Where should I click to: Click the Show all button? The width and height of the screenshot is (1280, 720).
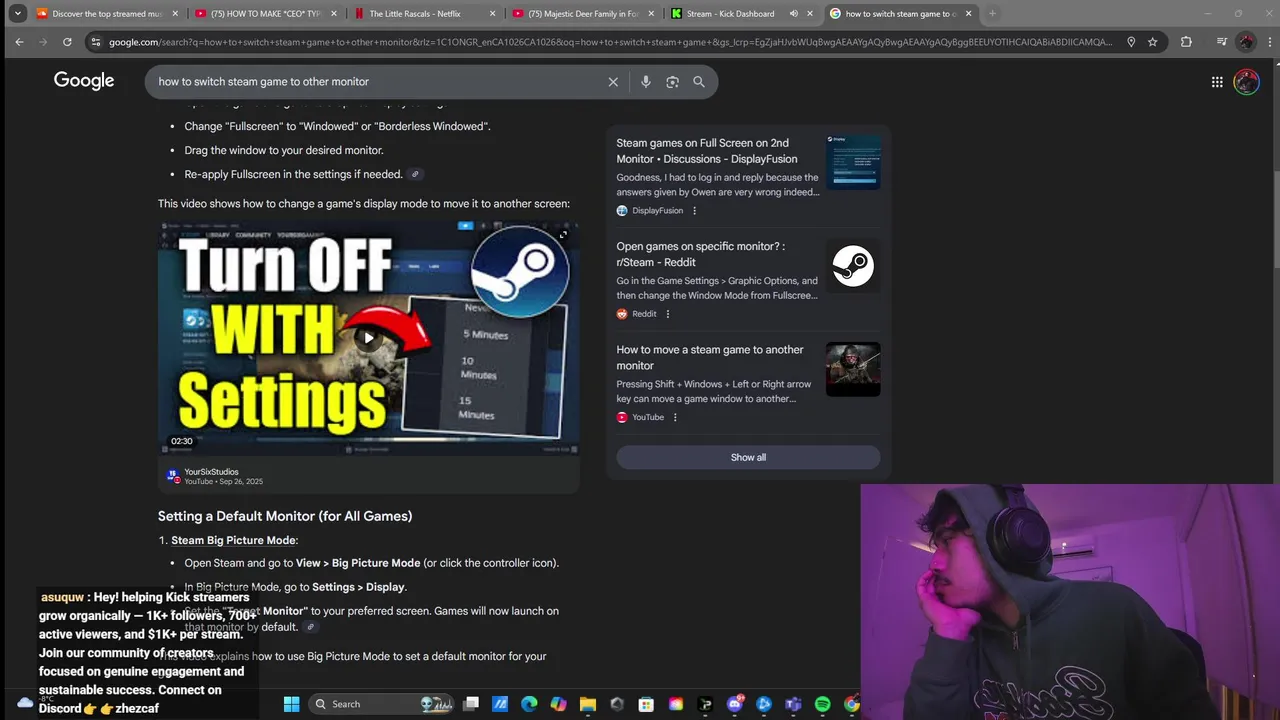tap(748, 457)
